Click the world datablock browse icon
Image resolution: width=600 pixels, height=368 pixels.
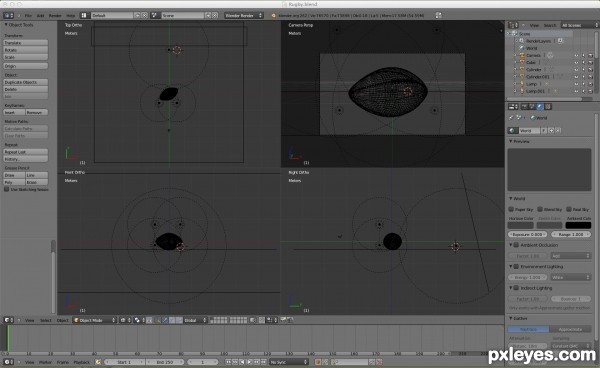513,130
